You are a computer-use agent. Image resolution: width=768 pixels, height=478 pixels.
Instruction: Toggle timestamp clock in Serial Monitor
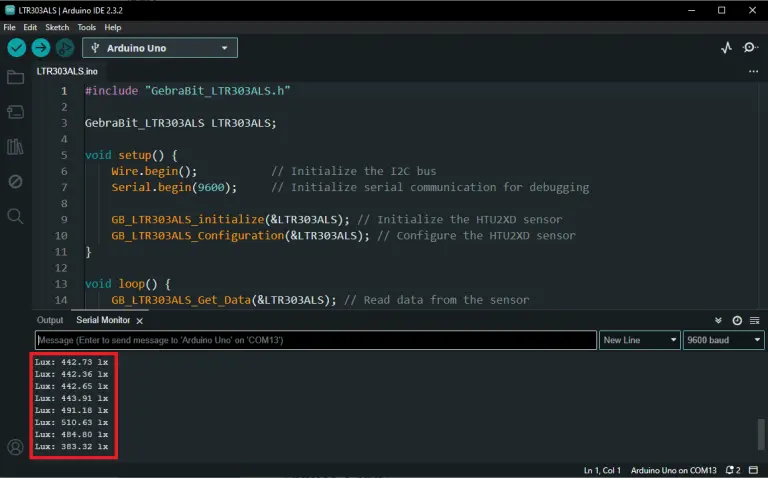coord(737,320)
